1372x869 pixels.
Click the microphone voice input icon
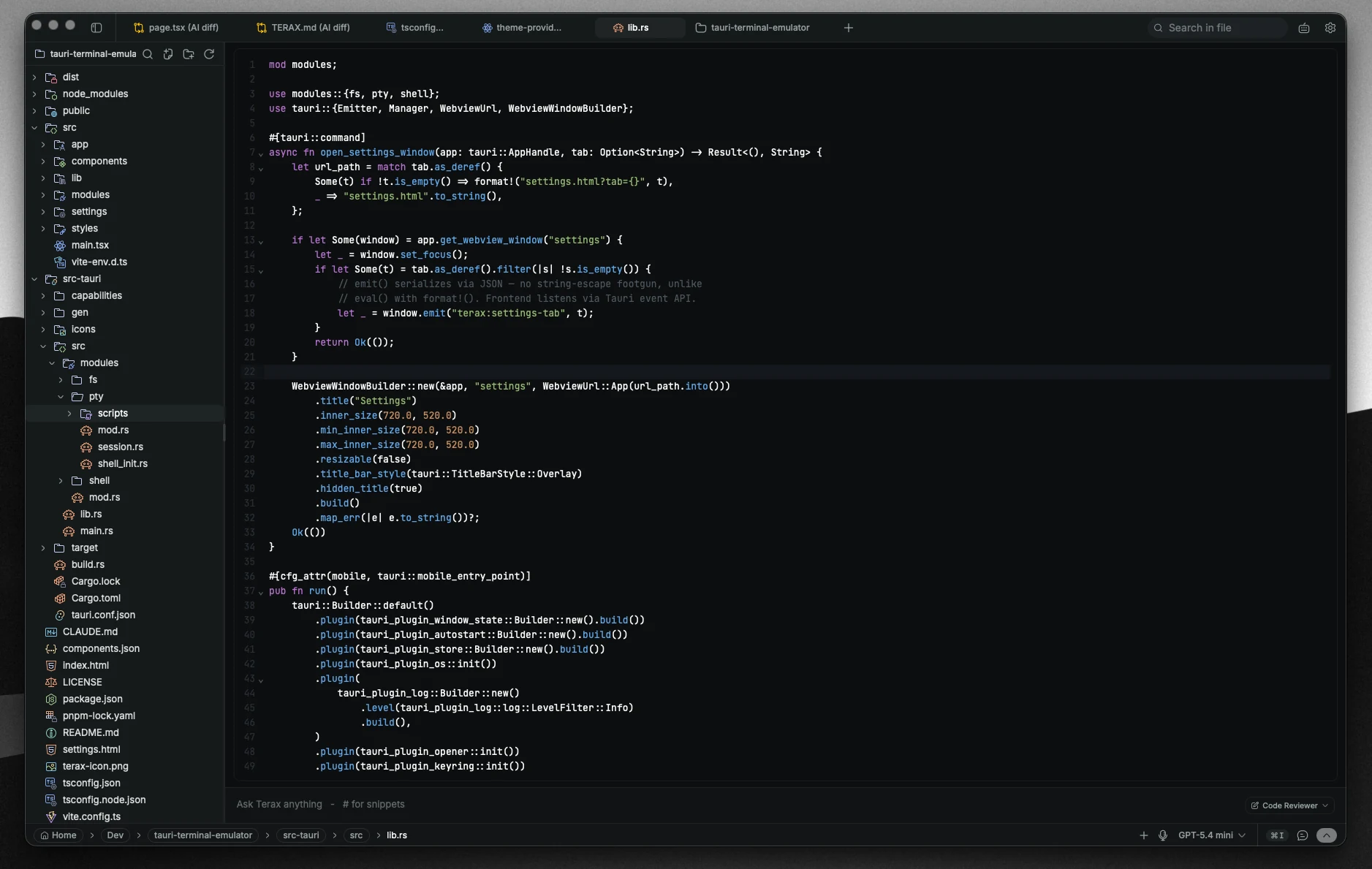tap(1163, 835)
